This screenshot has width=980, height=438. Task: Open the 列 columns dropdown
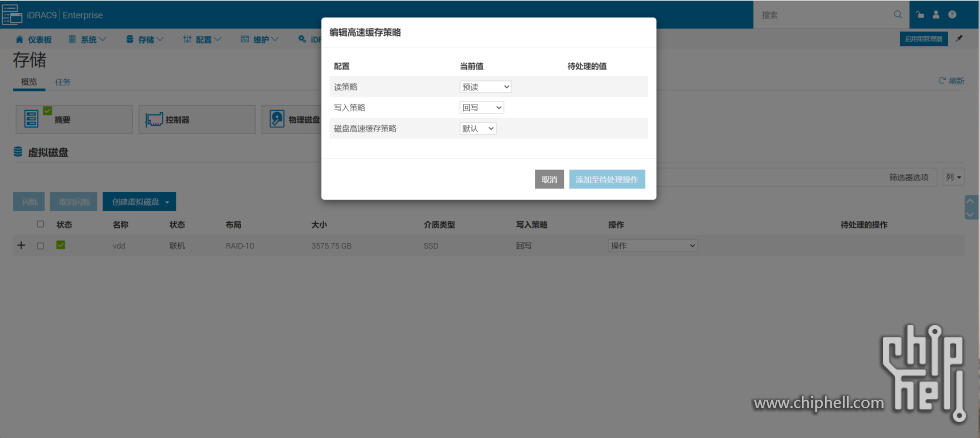(954, 177)
